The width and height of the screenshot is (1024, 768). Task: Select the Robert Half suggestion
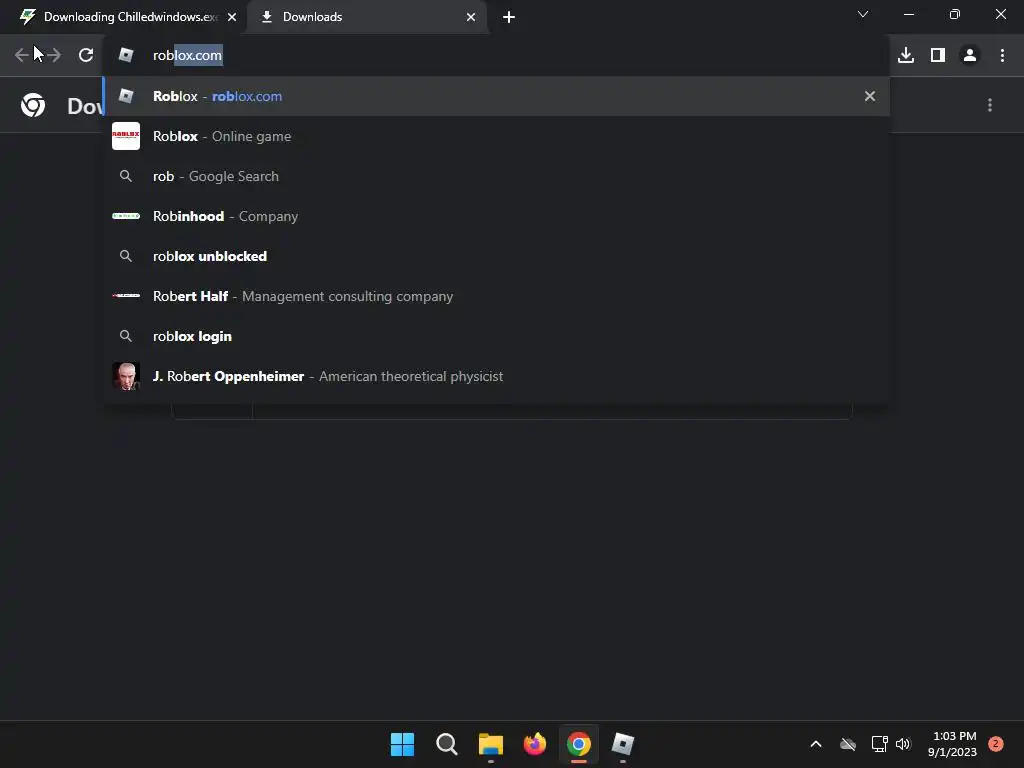click(x=496, y=296)
